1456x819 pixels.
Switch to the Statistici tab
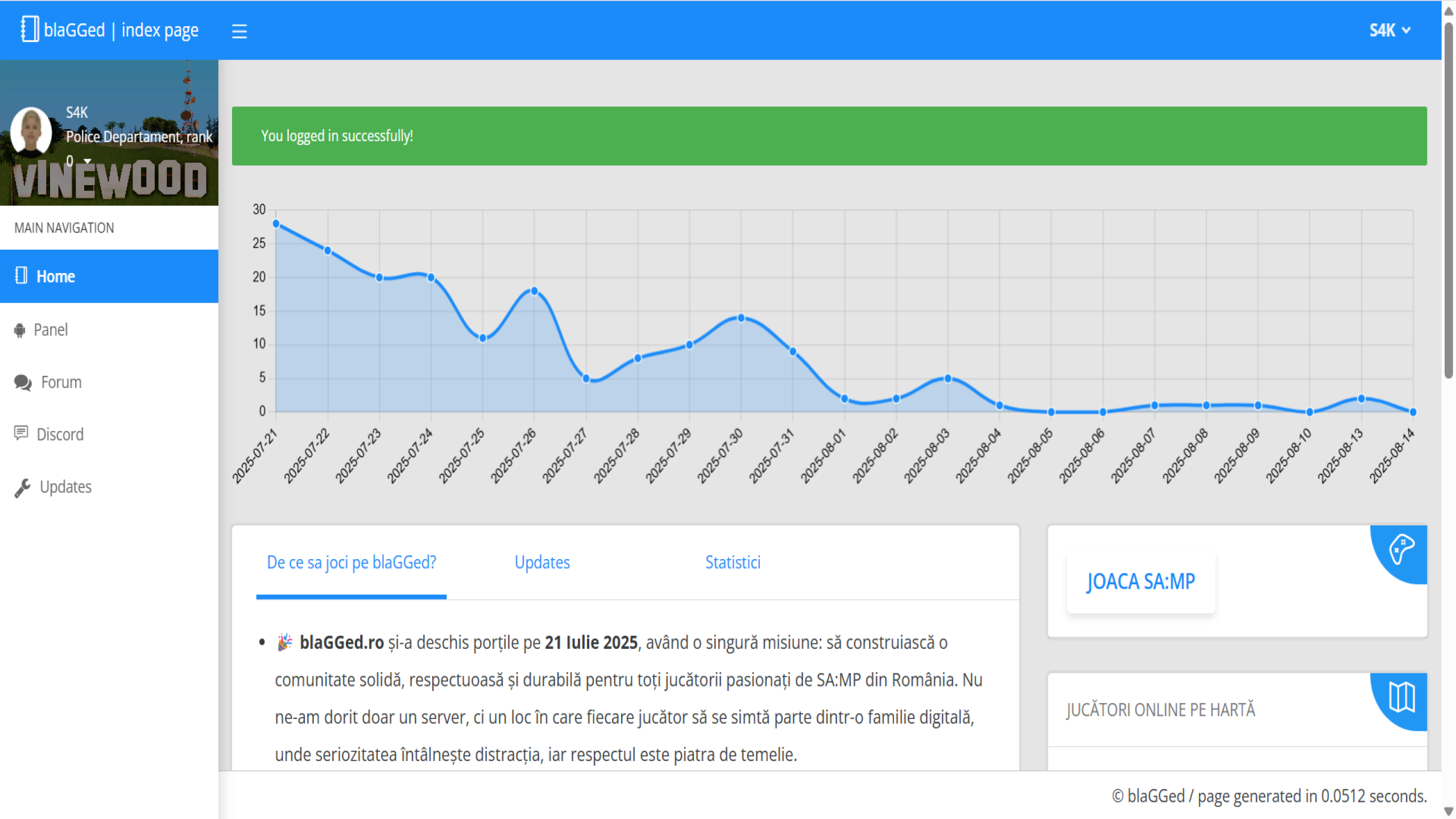tap(733, 562)
